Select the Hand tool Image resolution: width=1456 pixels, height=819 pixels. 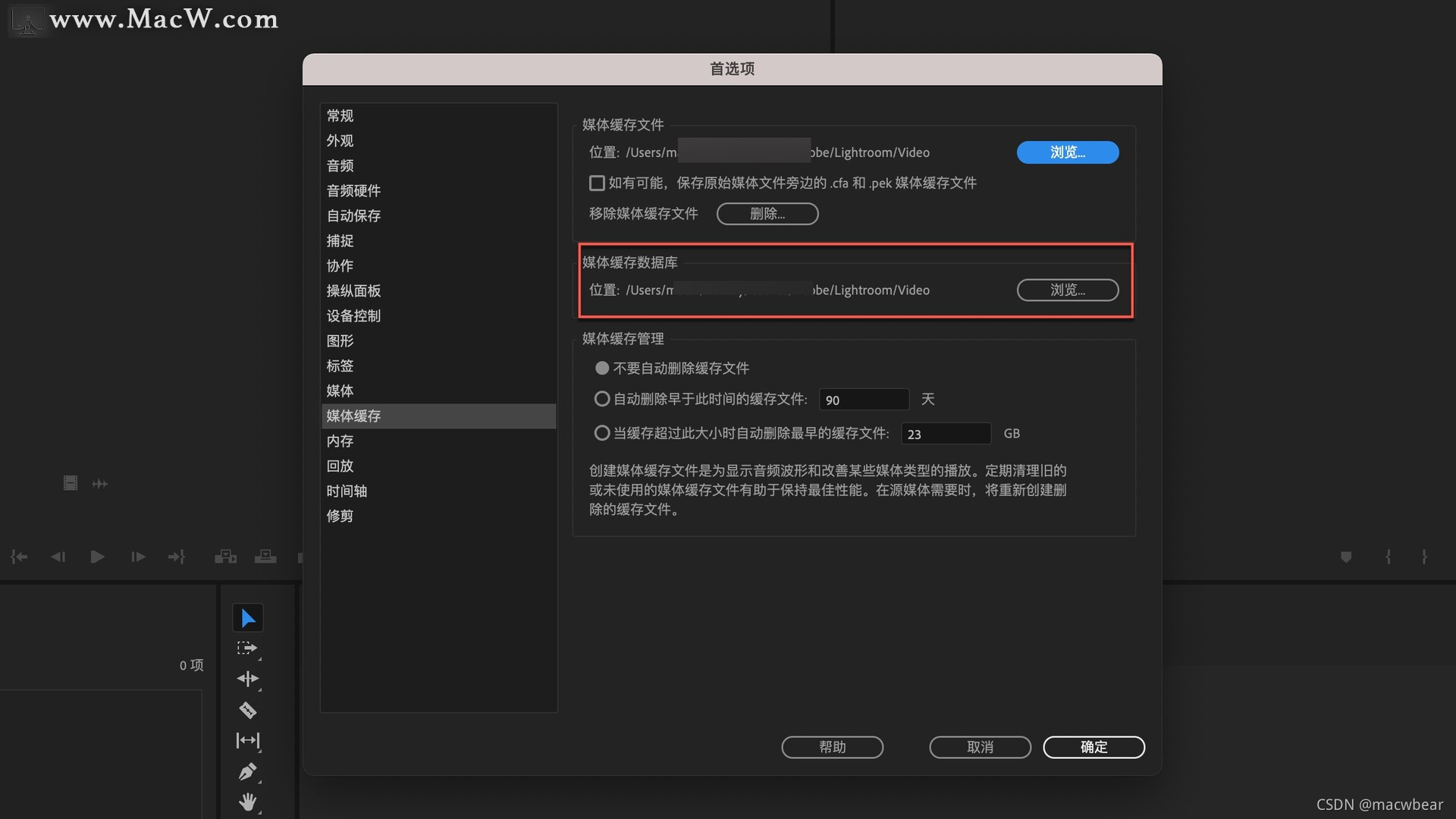[247, 802]
